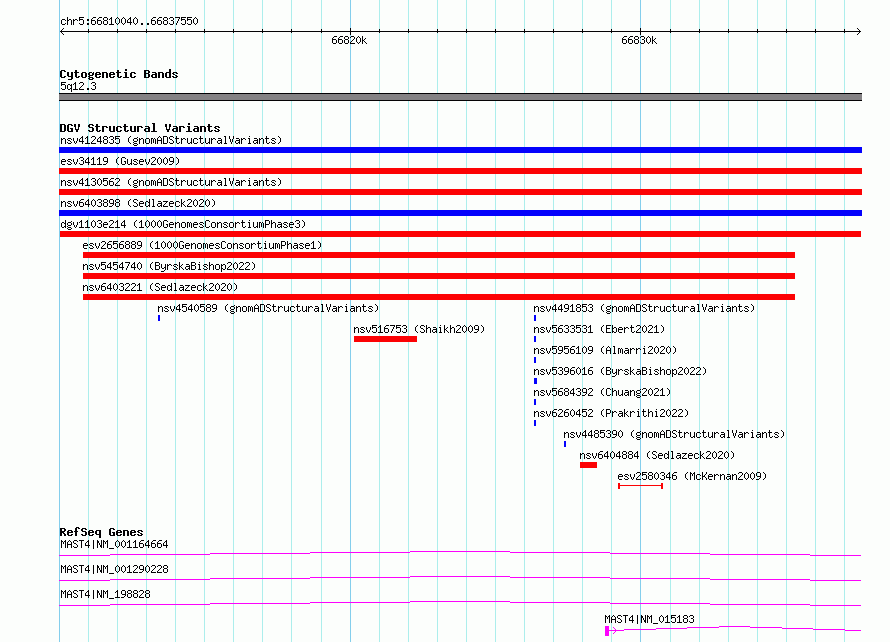Select the 5q12.3 band label
890x642 pixels.
click(x=78, y=86)
